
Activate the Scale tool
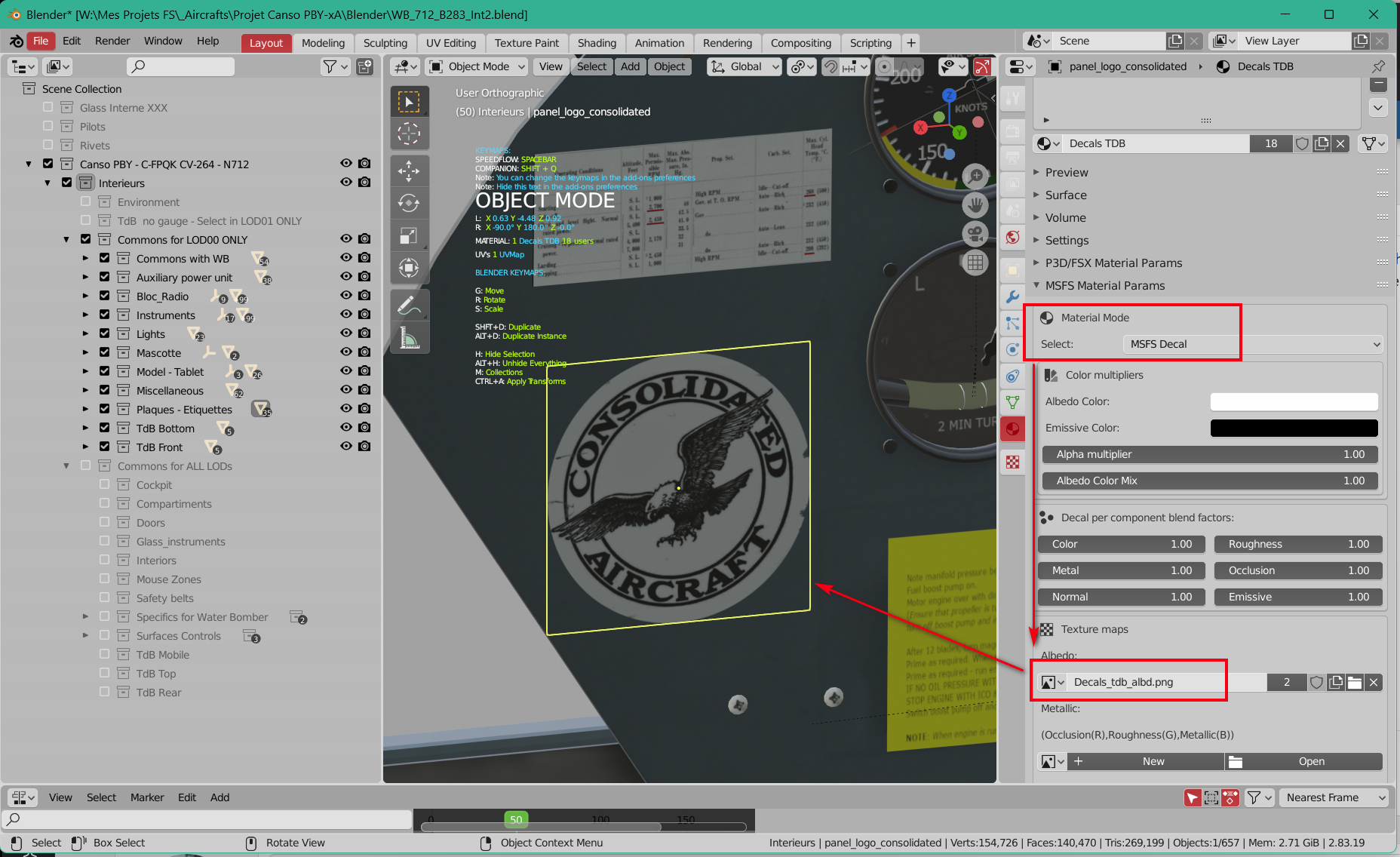[x=410, y=236]
